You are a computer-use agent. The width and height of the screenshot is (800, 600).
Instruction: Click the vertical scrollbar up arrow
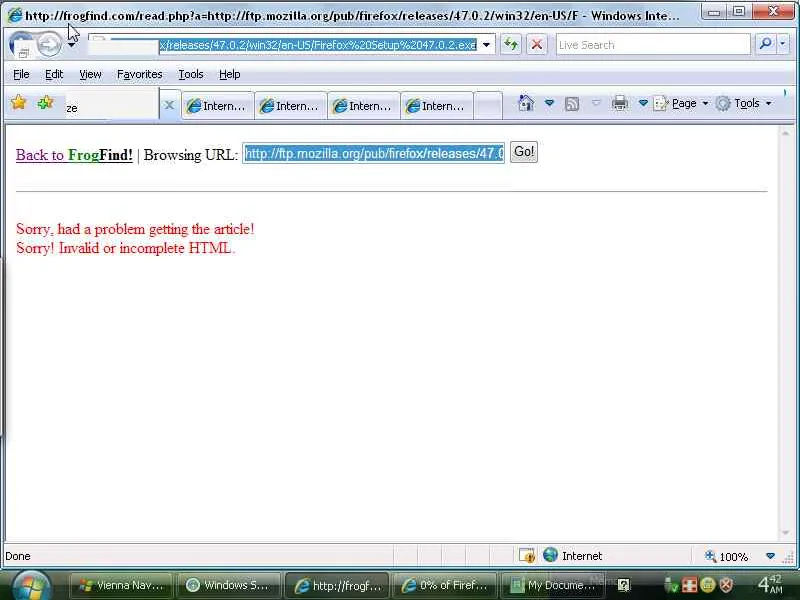[786, 133]
